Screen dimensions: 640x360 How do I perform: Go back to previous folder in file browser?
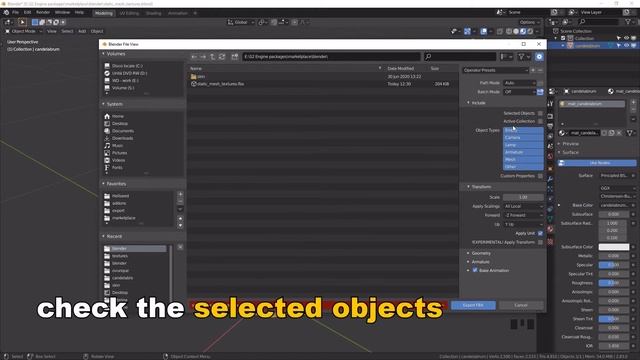194,57
